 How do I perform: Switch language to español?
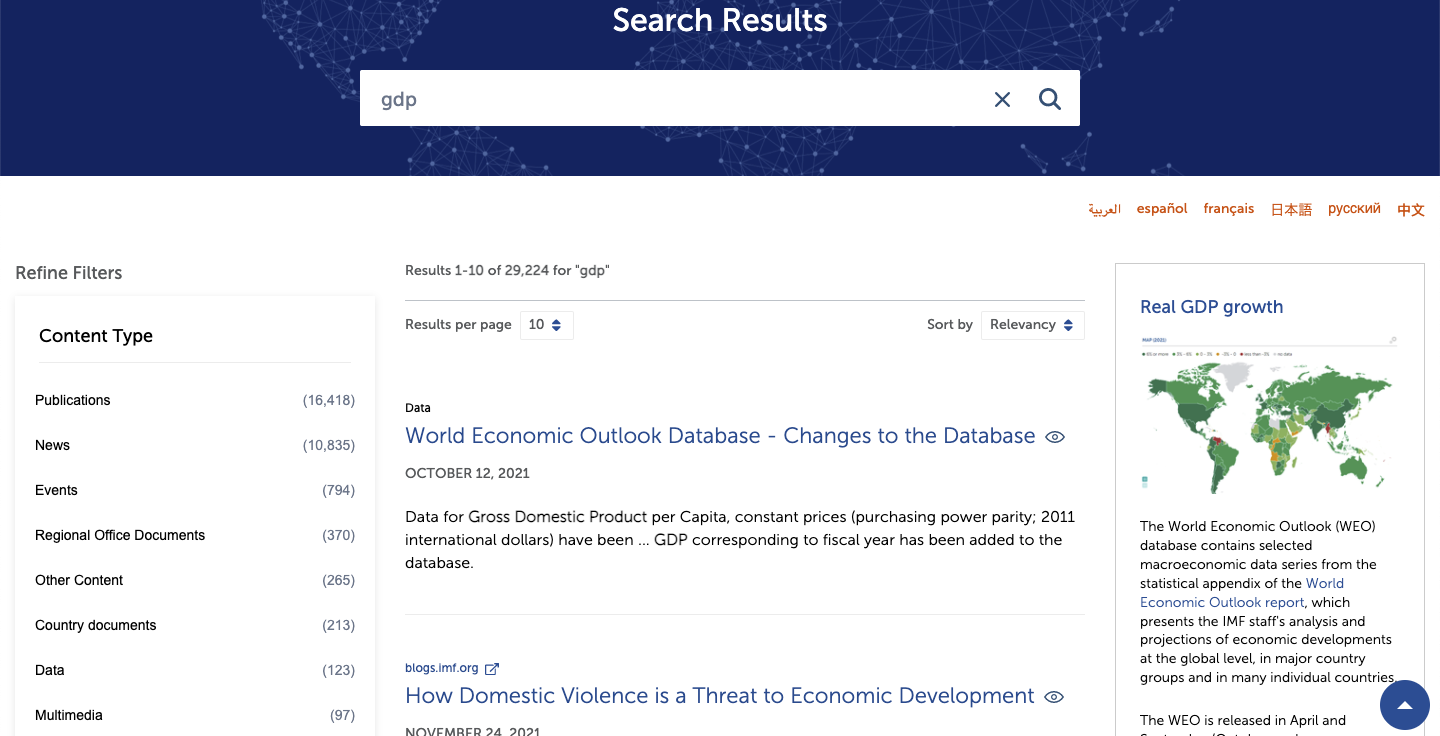[x=1162, y=209]
